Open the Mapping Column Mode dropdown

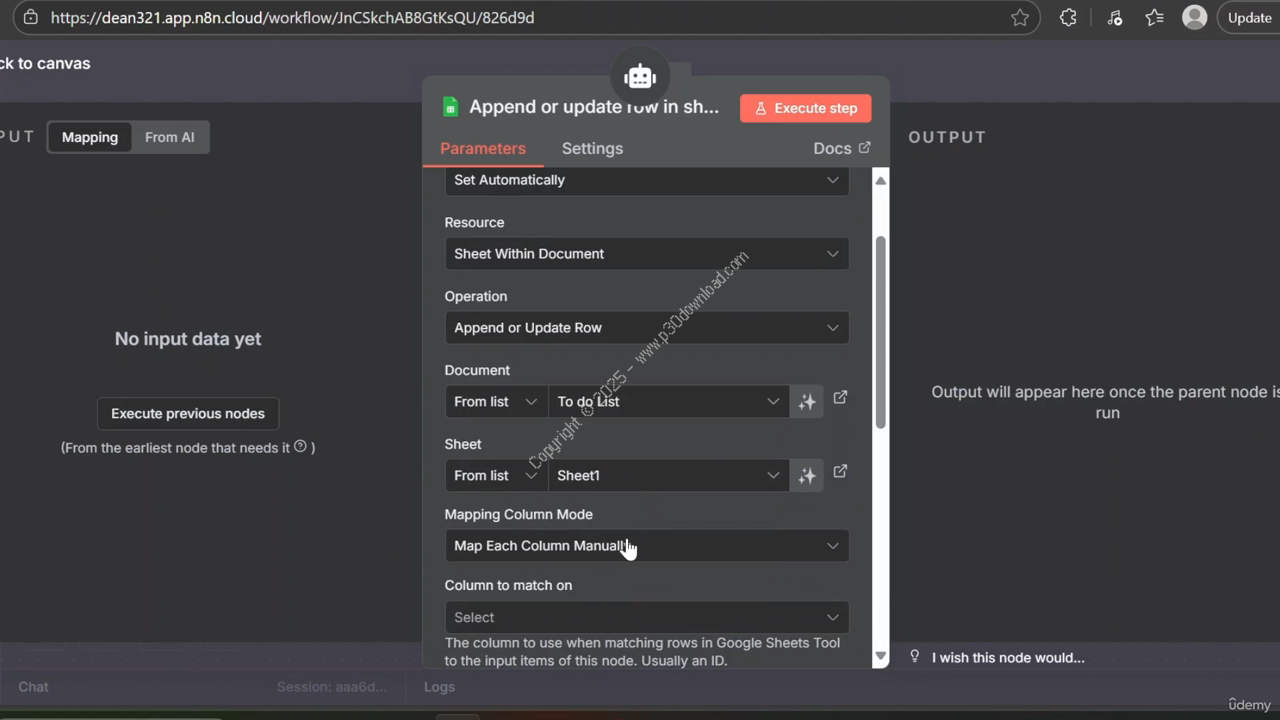(x=646, y=546)
